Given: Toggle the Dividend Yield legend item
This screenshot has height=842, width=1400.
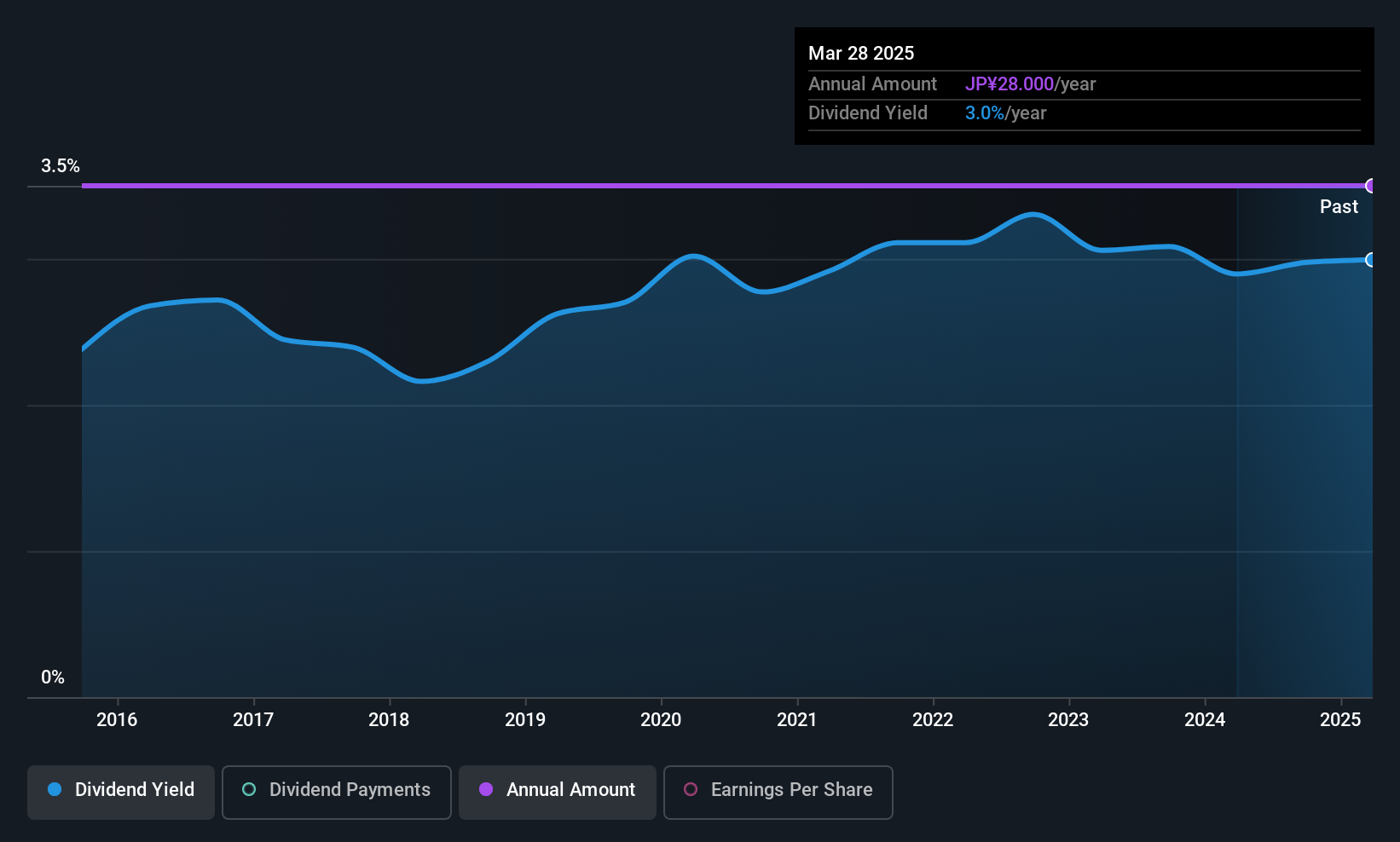Looking at the screenshot, I should tap(120, 791).
